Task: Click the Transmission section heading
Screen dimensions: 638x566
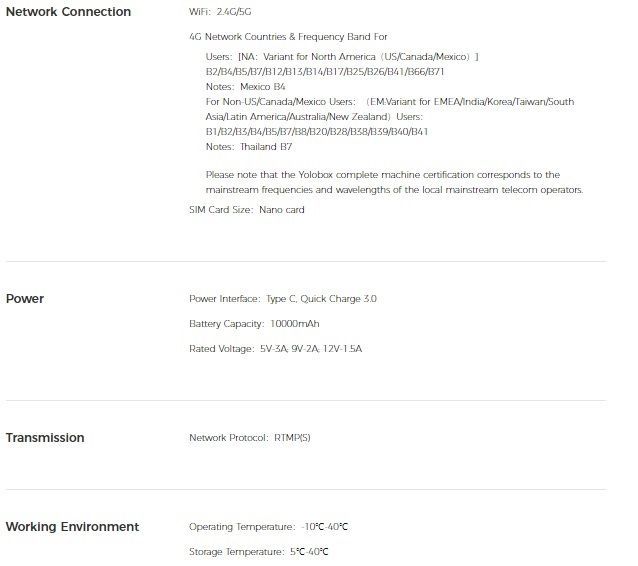Action: click(x=45, y=438)
